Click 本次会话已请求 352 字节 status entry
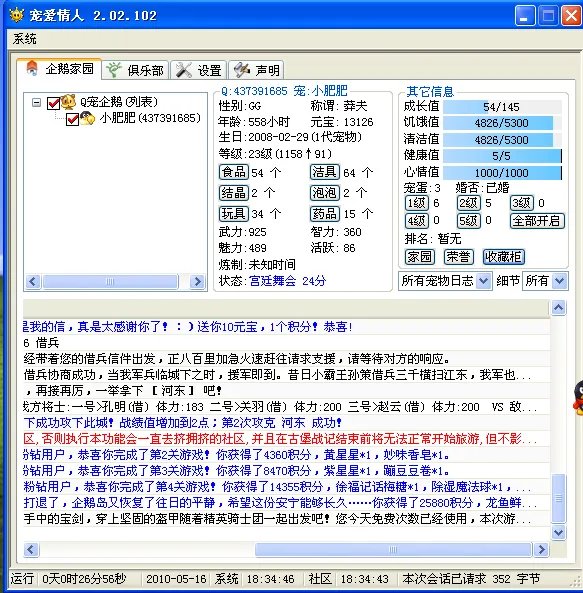The width and height of the screenshot is (583, 593). (471, 579)
